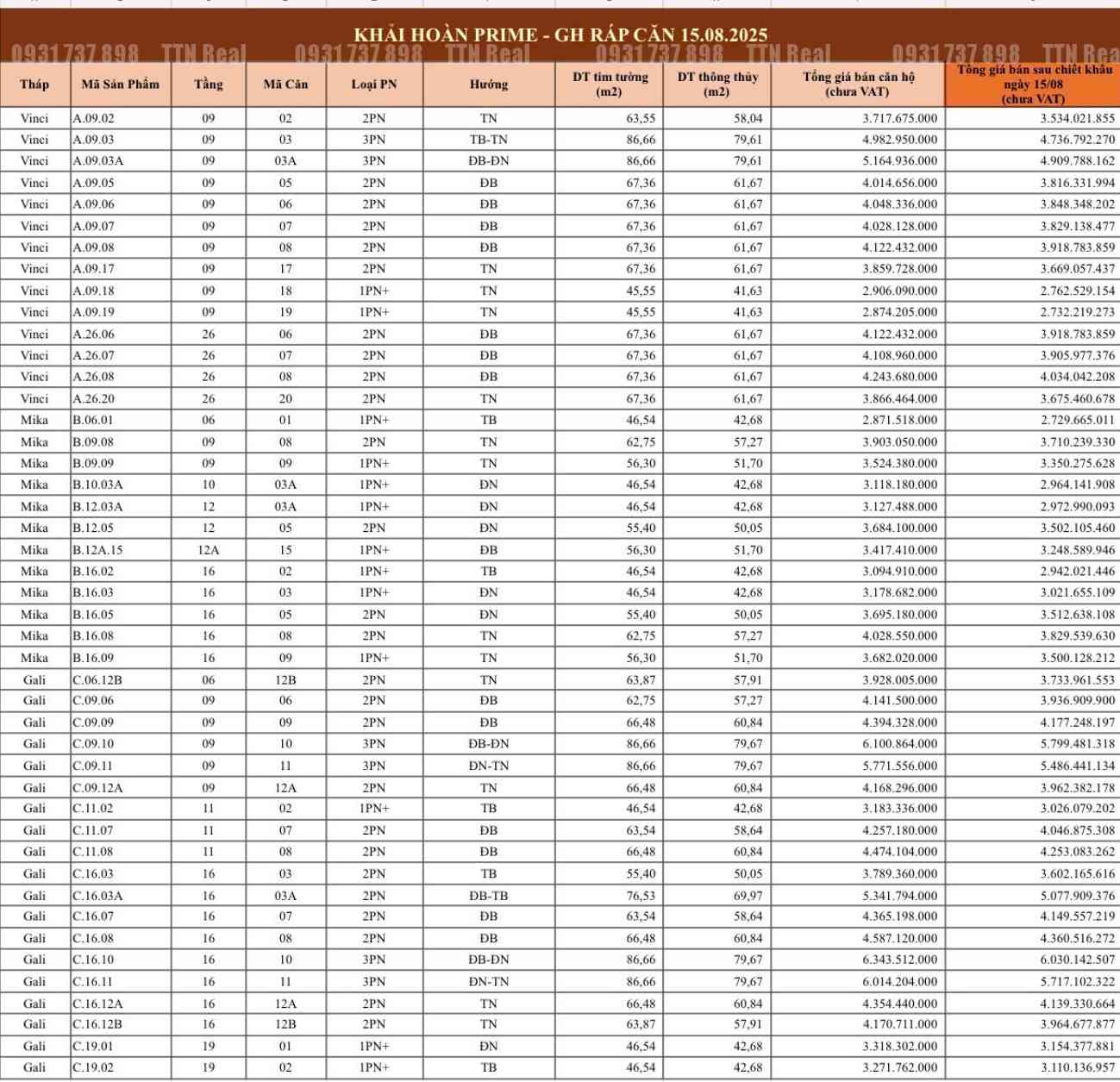
Task: Select the DT thông thủy header cell
Action: tap(716, 84)
